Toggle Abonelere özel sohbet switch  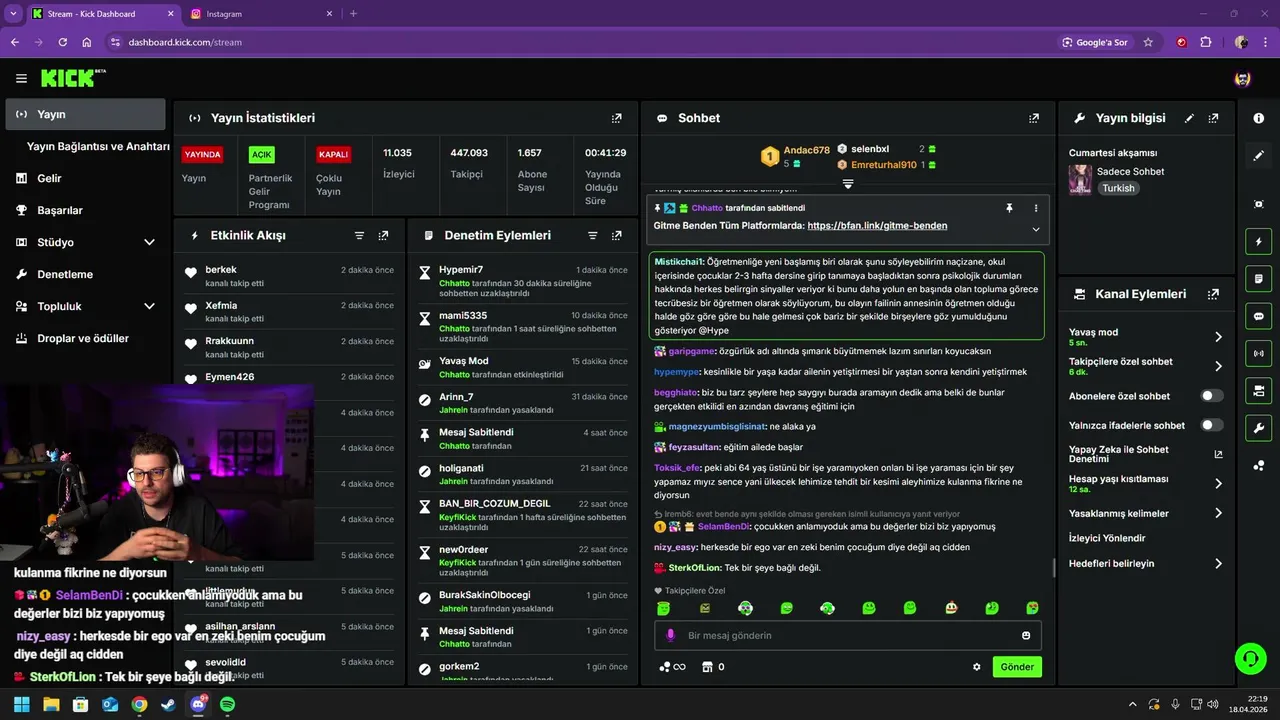pos(1212,396)
